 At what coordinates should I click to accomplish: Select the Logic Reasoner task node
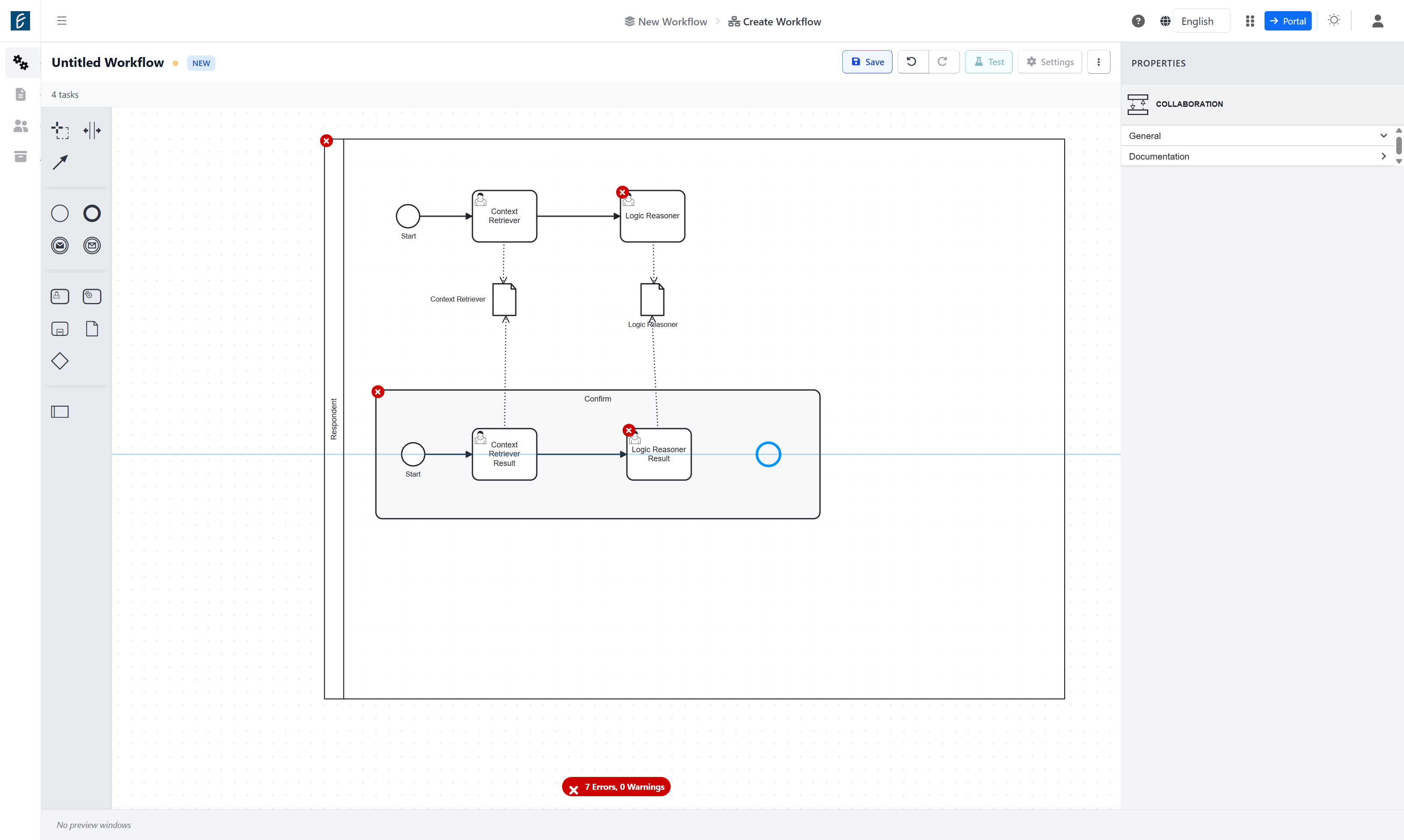652,216
